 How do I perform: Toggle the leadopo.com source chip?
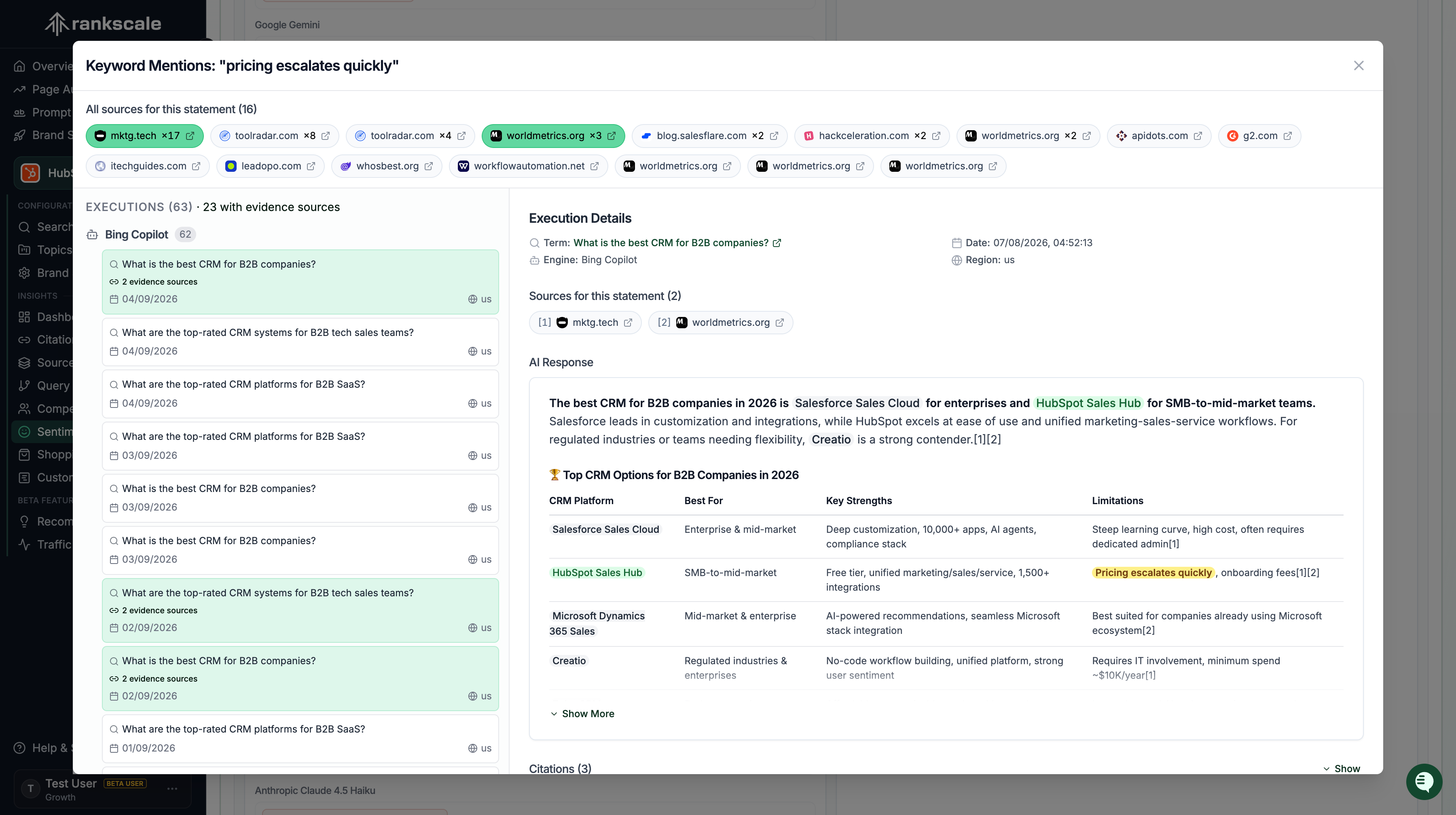coord(270,166)
